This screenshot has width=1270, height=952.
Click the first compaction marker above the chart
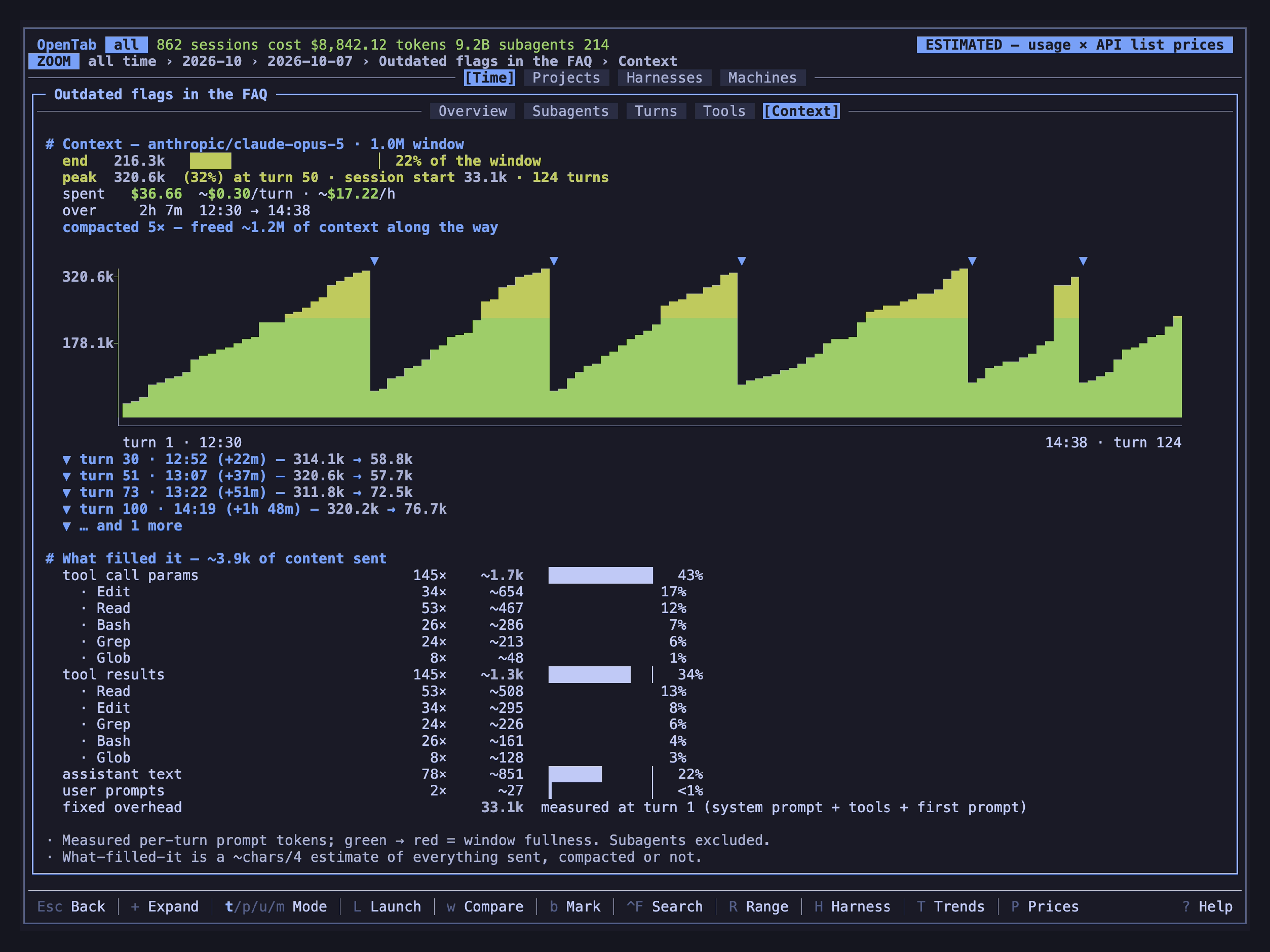click(x=375, y=261)
